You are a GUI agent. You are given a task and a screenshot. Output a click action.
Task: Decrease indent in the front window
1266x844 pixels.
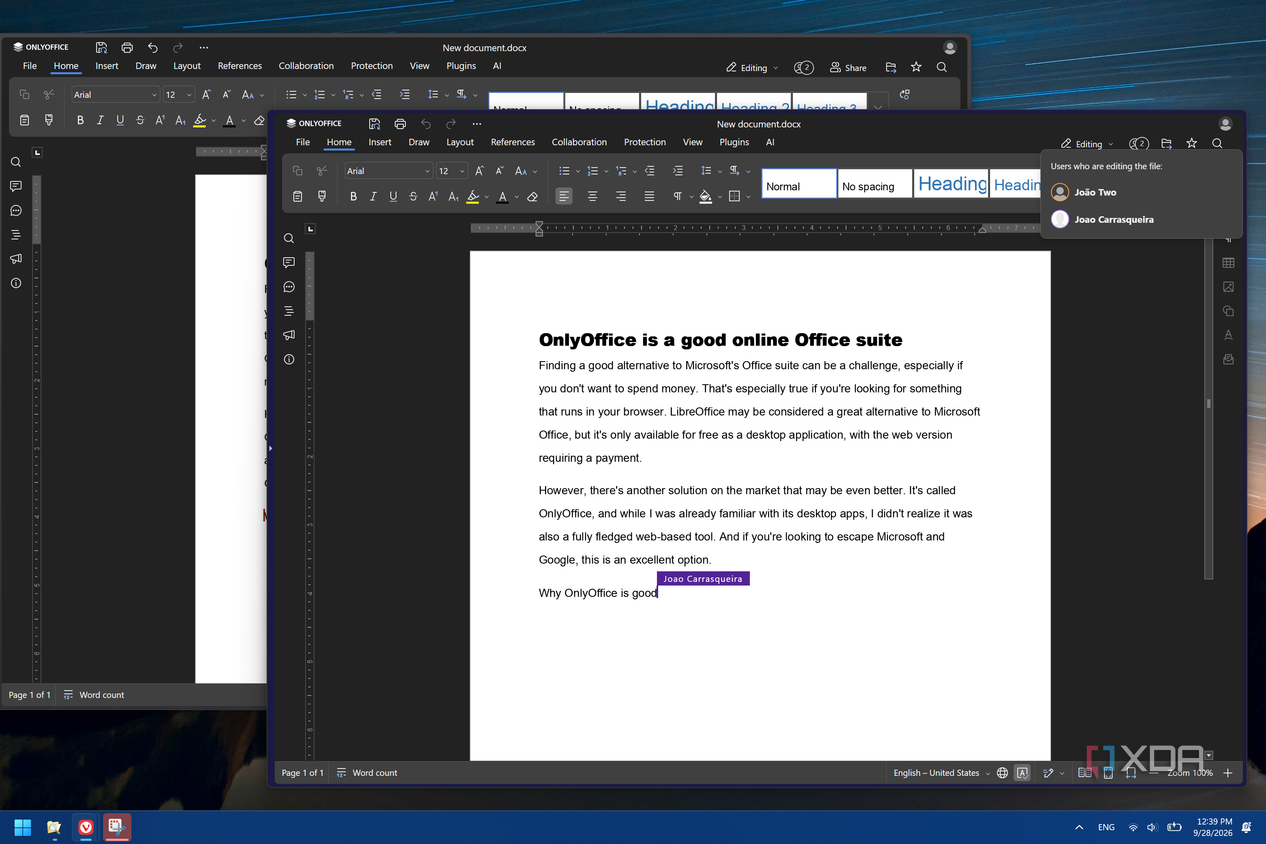pyautogui.click(x=649, y=171)
